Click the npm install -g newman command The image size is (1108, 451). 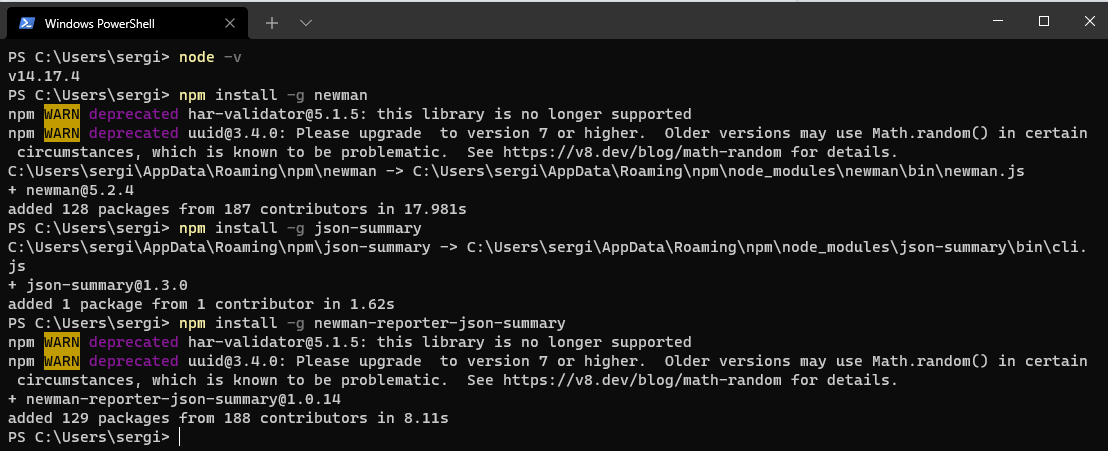pos(273,95)
